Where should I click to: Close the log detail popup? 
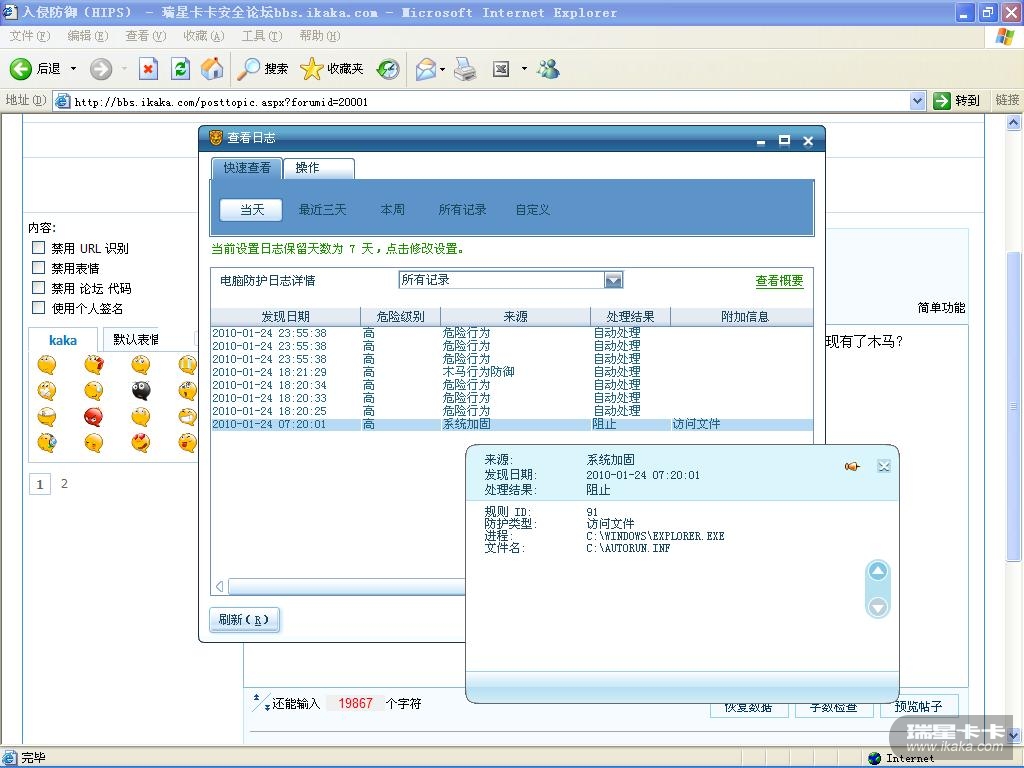(x=884, y=466)
